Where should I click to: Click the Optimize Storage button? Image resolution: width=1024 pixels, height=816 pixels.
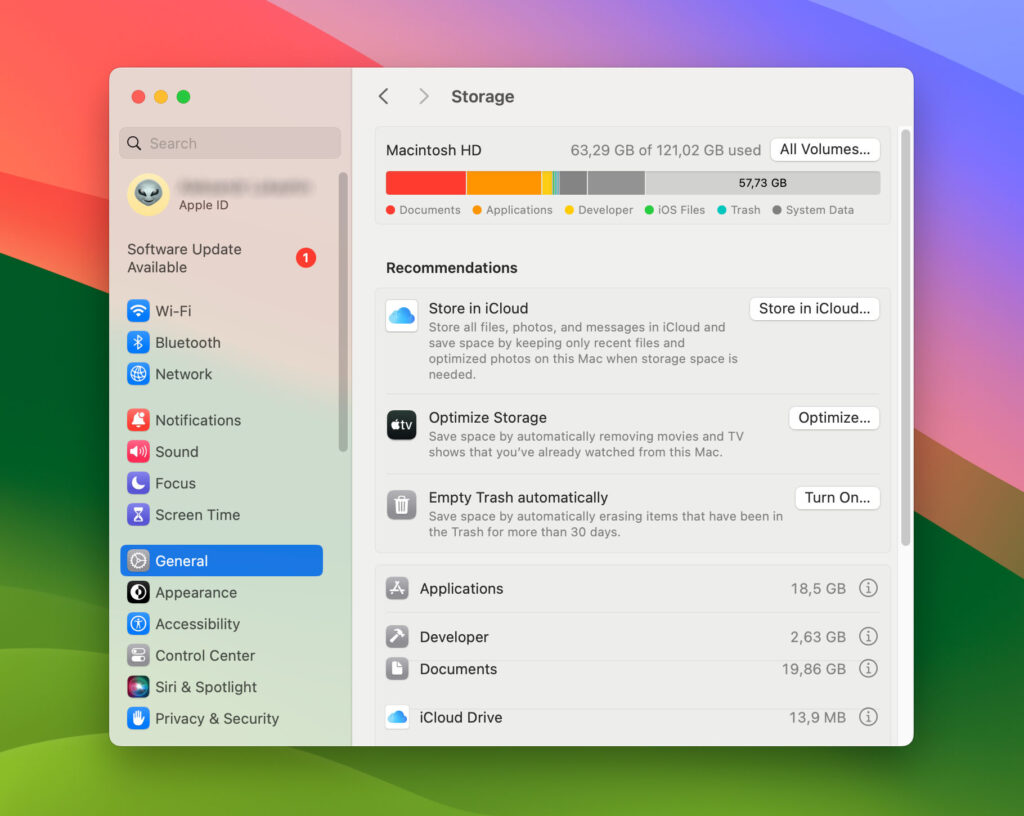click(833, 418)
